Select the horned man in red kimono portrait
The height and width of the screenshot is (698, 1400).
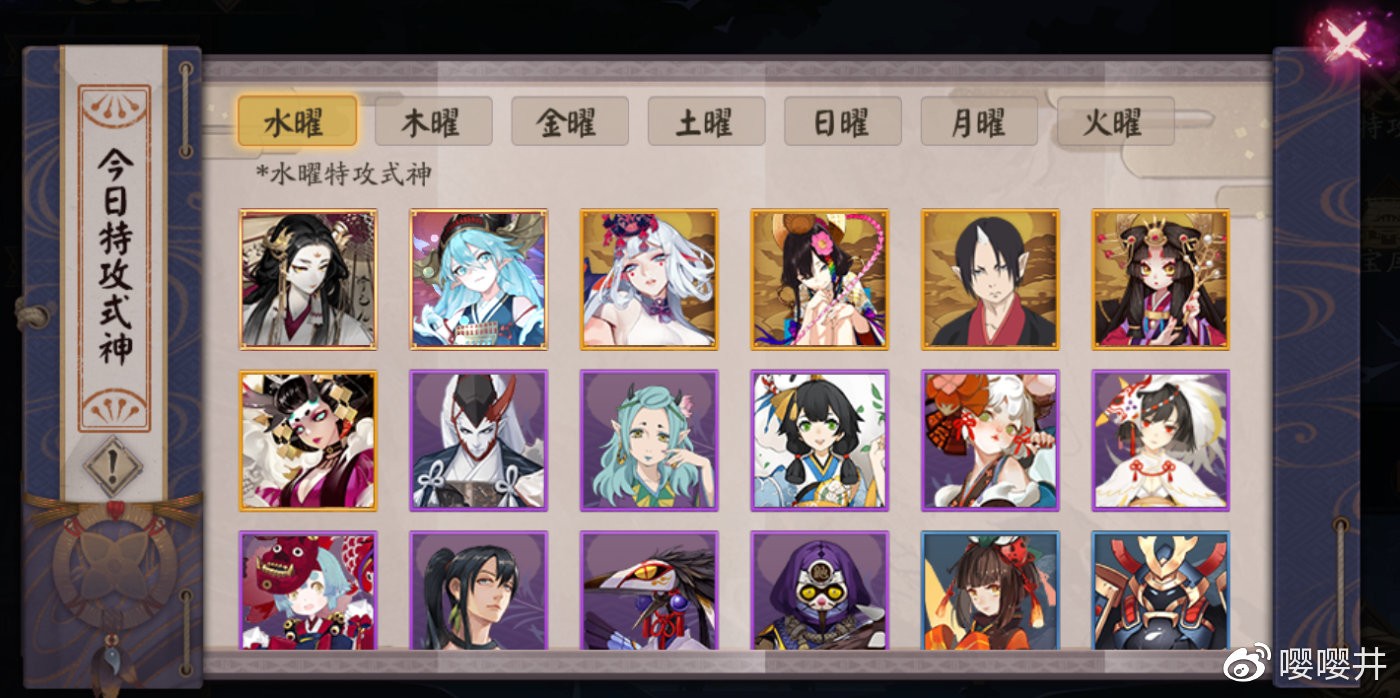pyautogui.click(x=990, y=279)
